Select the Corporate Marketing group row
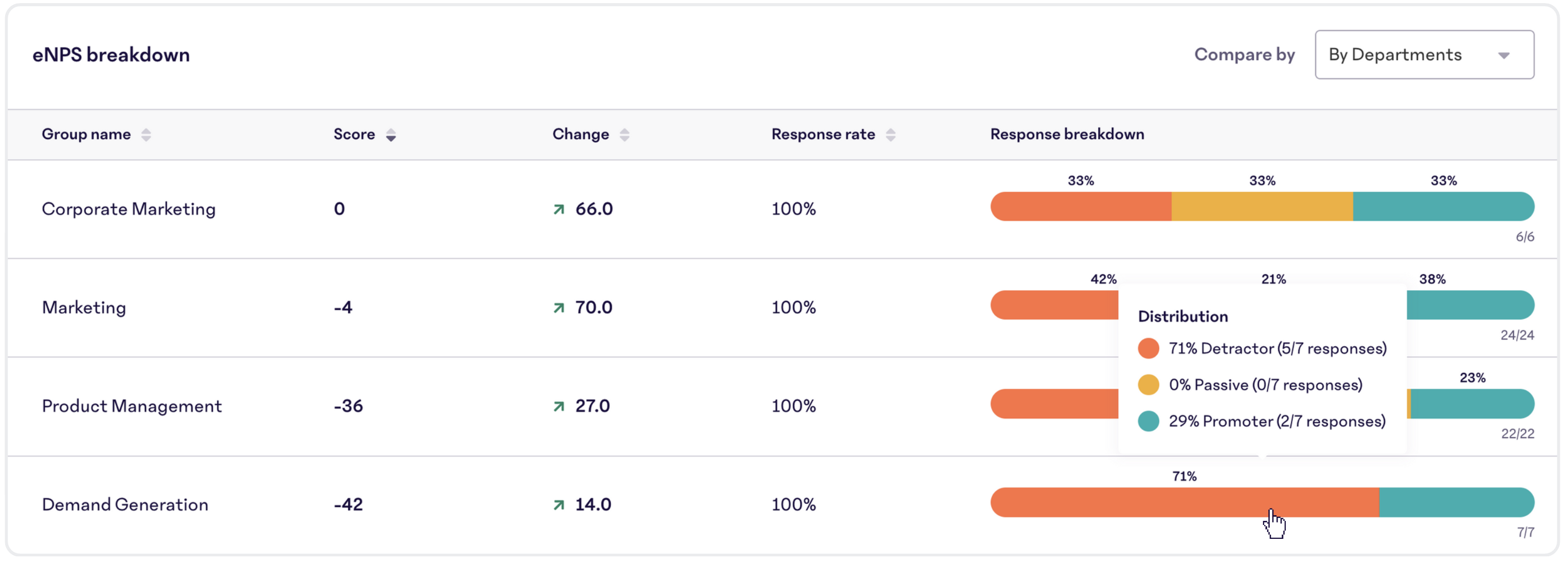 coord(783,209)
